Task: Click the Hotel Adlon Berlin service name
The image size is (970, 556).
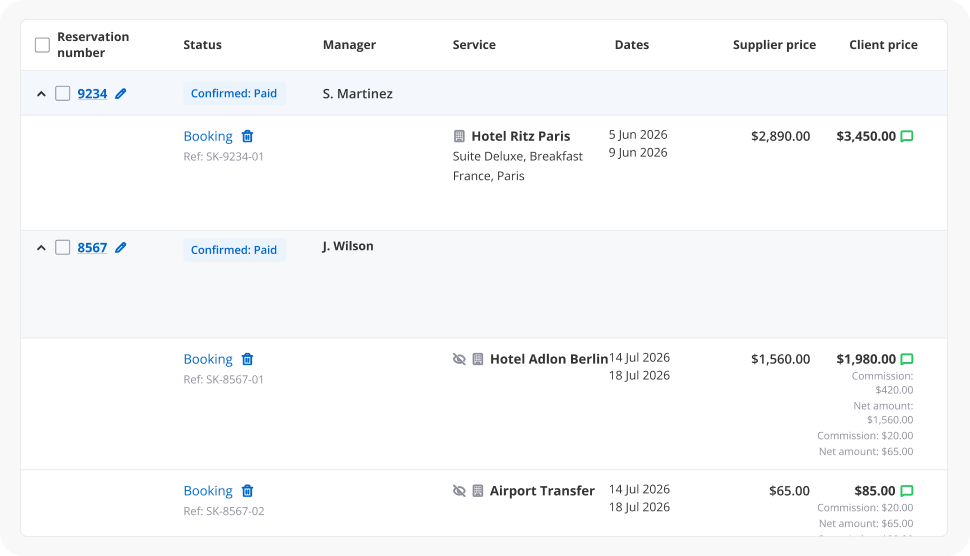Action: click(549, 359)
